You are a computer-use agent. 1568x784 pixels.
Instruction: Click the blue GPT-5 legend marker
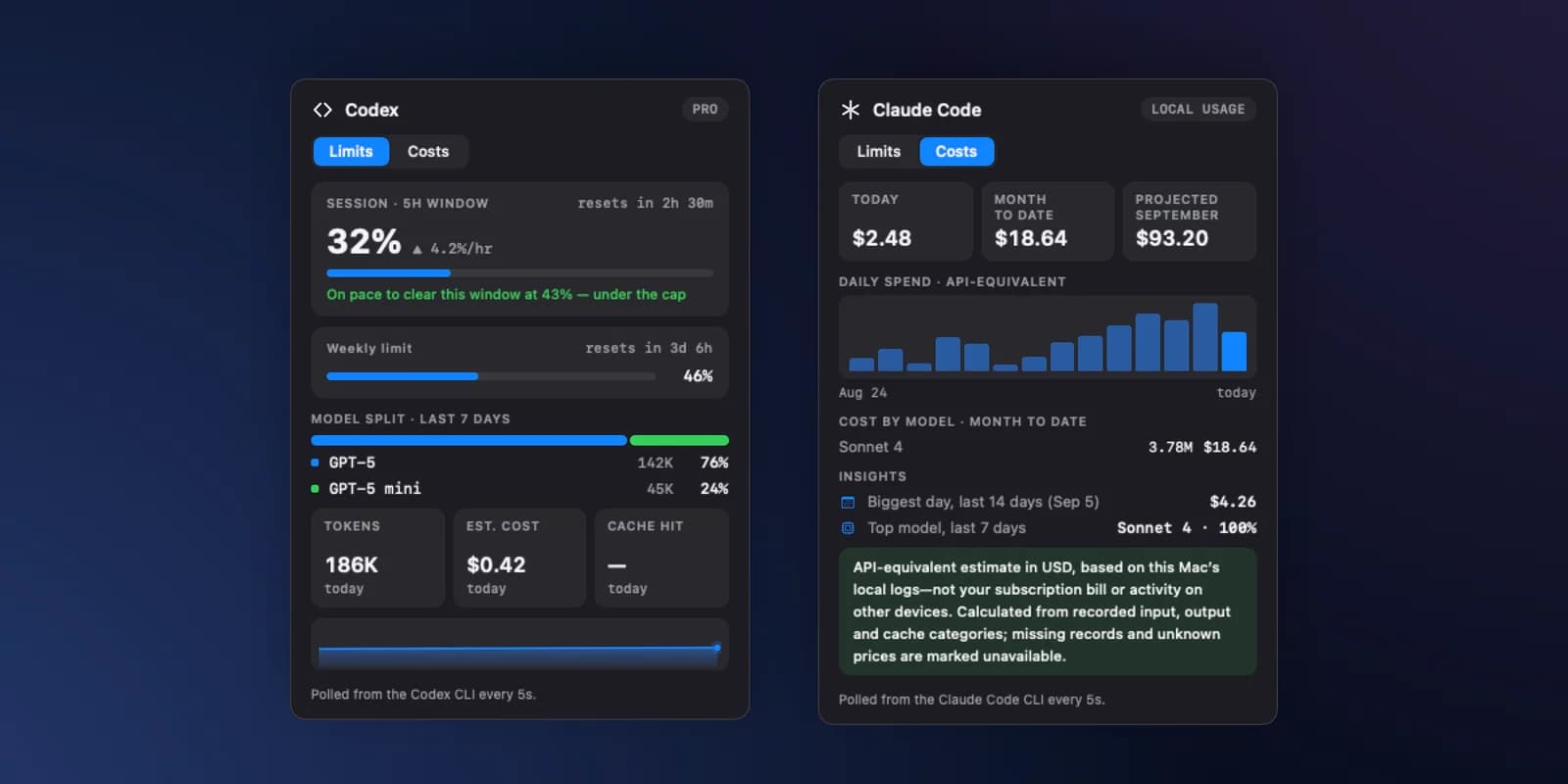(x=315, y=463)
